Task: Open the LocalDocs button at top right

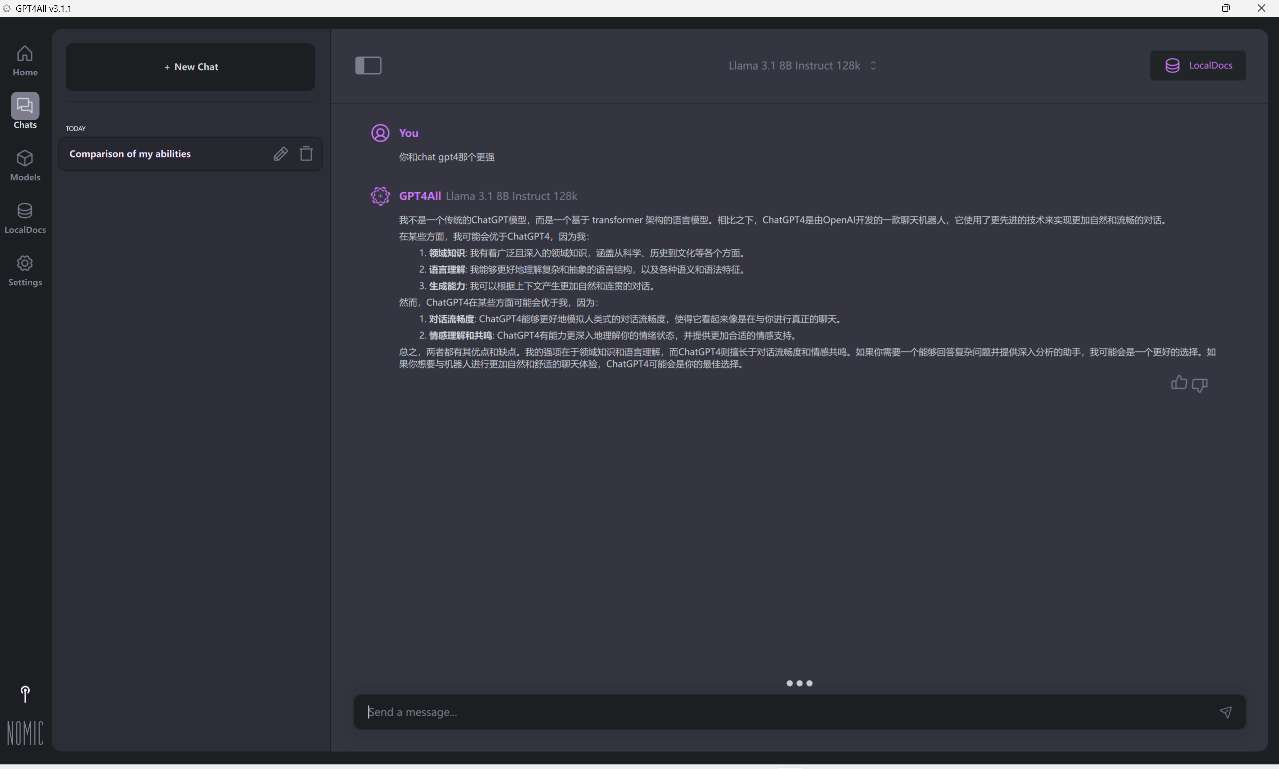Action: [x=1198, y=66]
